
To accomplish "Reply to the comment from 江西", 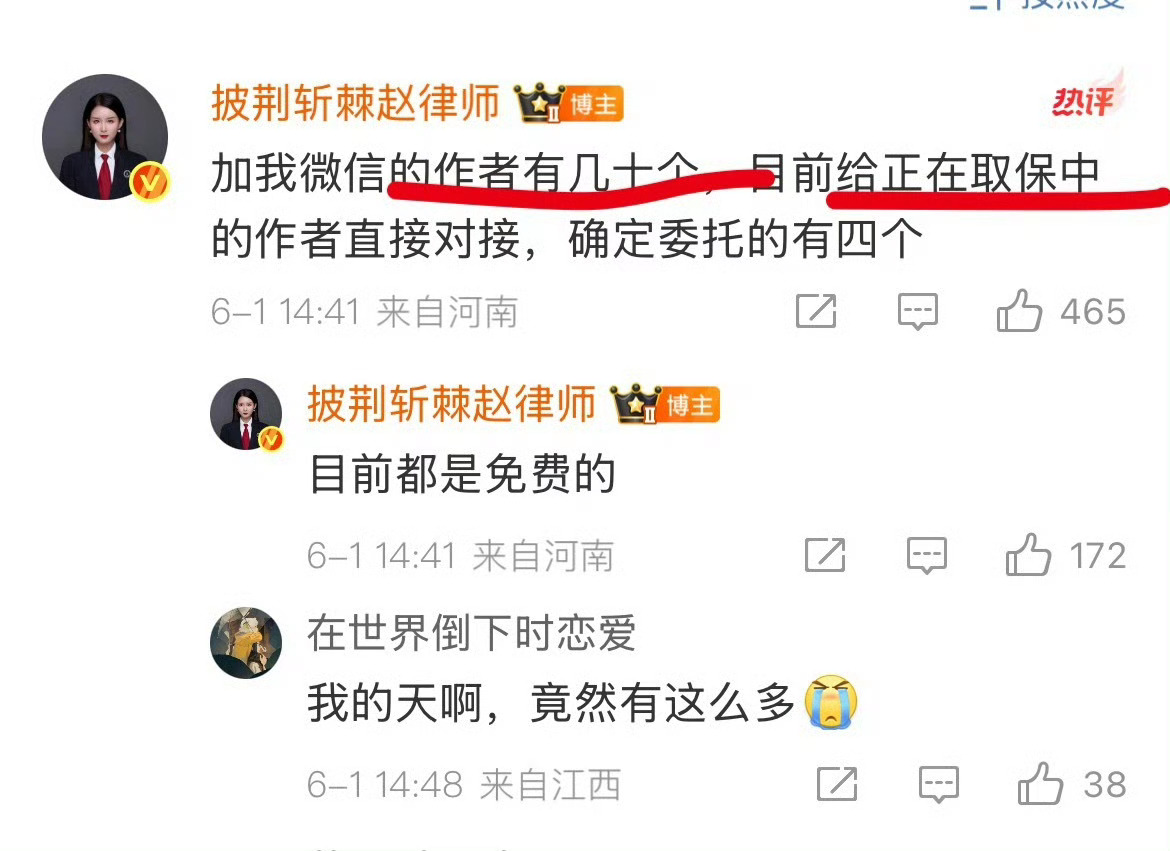I will pyautogui.click(x=939, y=785).
